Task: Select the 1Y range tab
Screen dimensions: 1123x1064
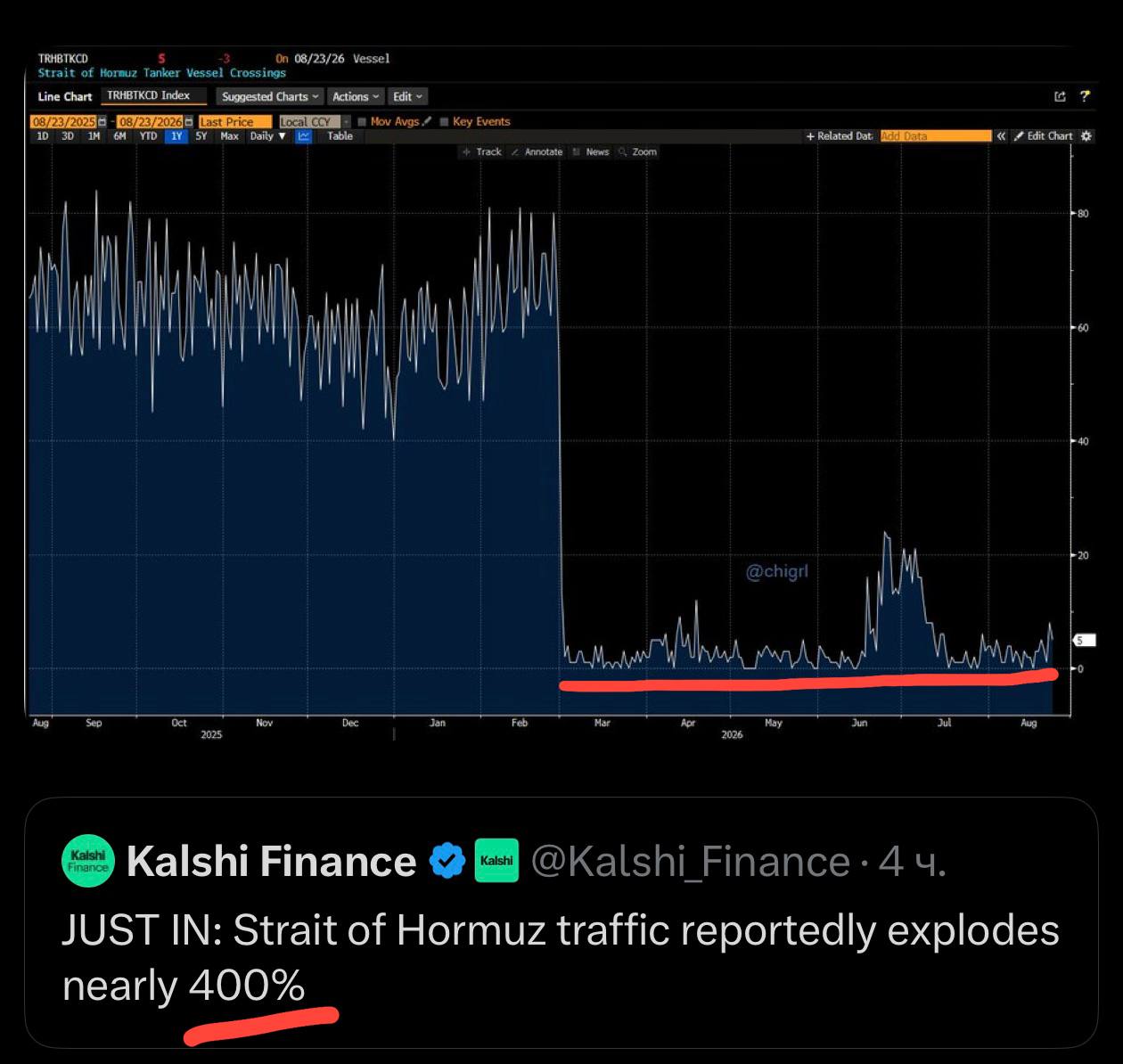Action: (176, 136)
